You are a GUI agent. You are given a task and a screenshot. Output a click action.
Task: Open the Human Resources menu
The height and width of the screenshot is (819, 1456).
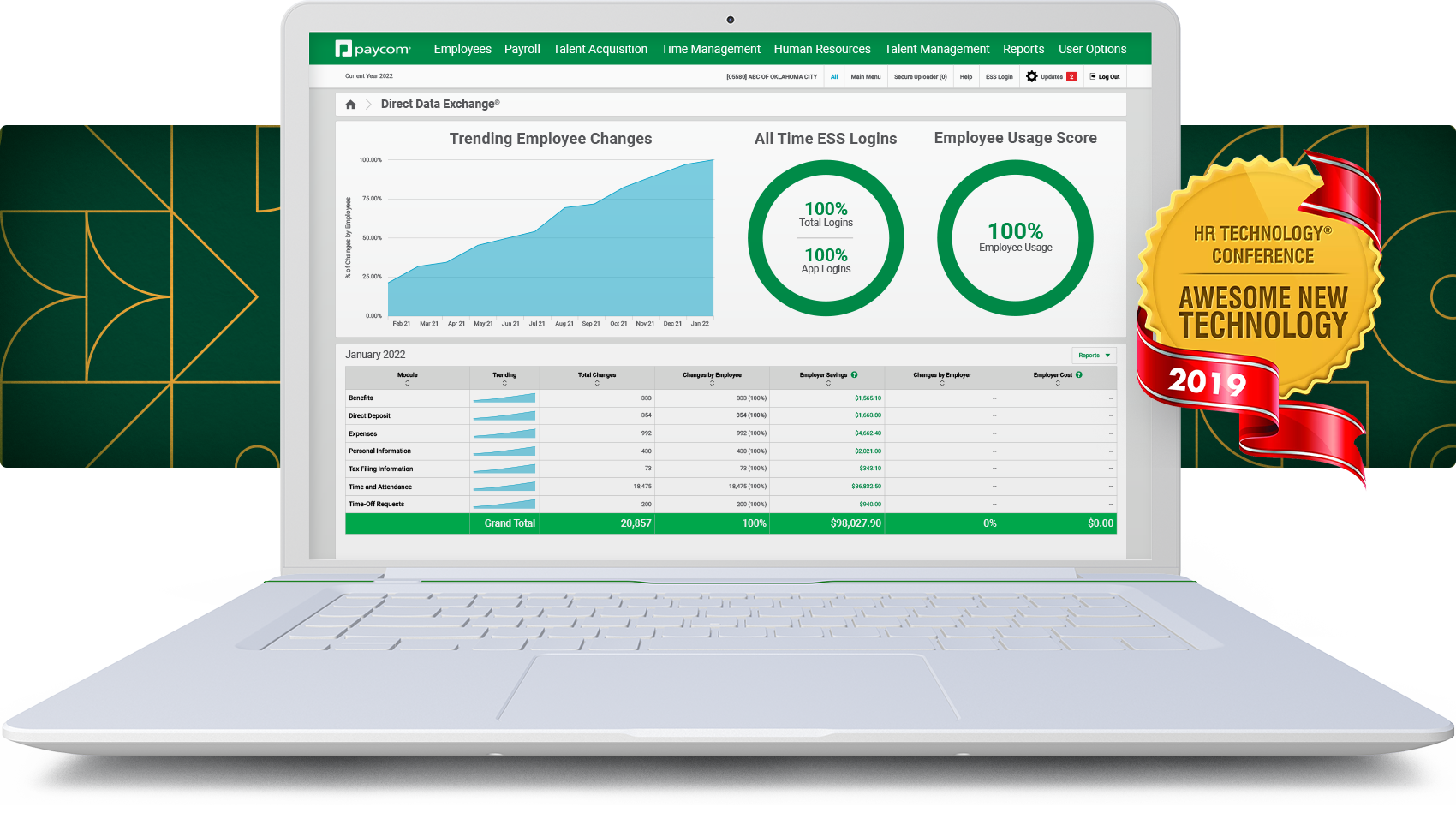[821, 49]
